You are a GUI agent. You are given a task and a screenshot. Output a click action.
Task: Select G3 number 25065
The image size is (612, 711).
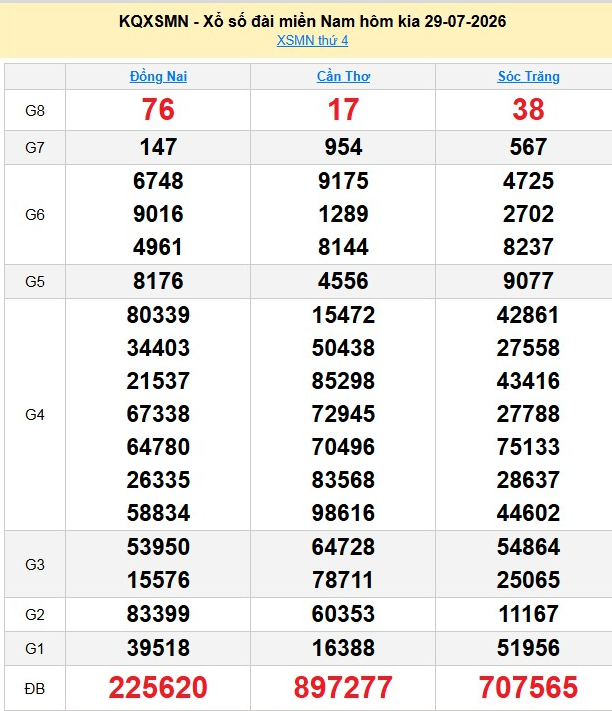pyautogui.click(x=529, y=580)
